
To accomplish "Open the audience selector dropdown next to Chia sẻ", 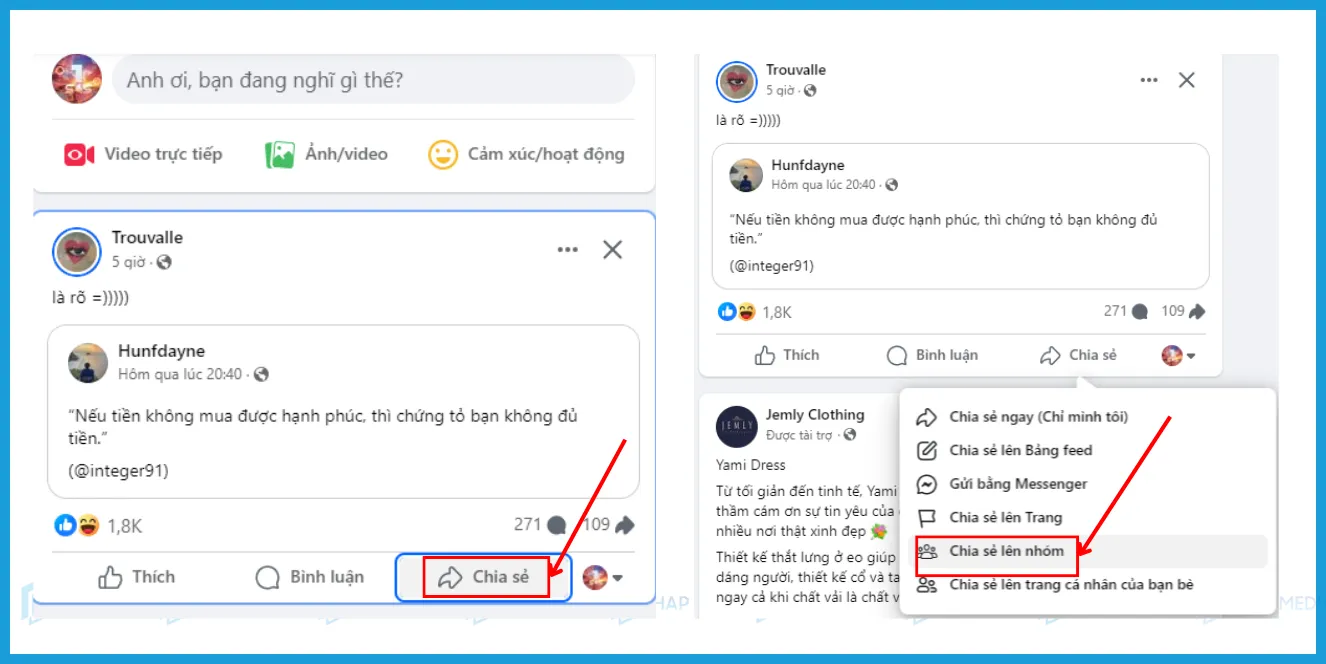I will pyautogui.click(x=617, y=577).
